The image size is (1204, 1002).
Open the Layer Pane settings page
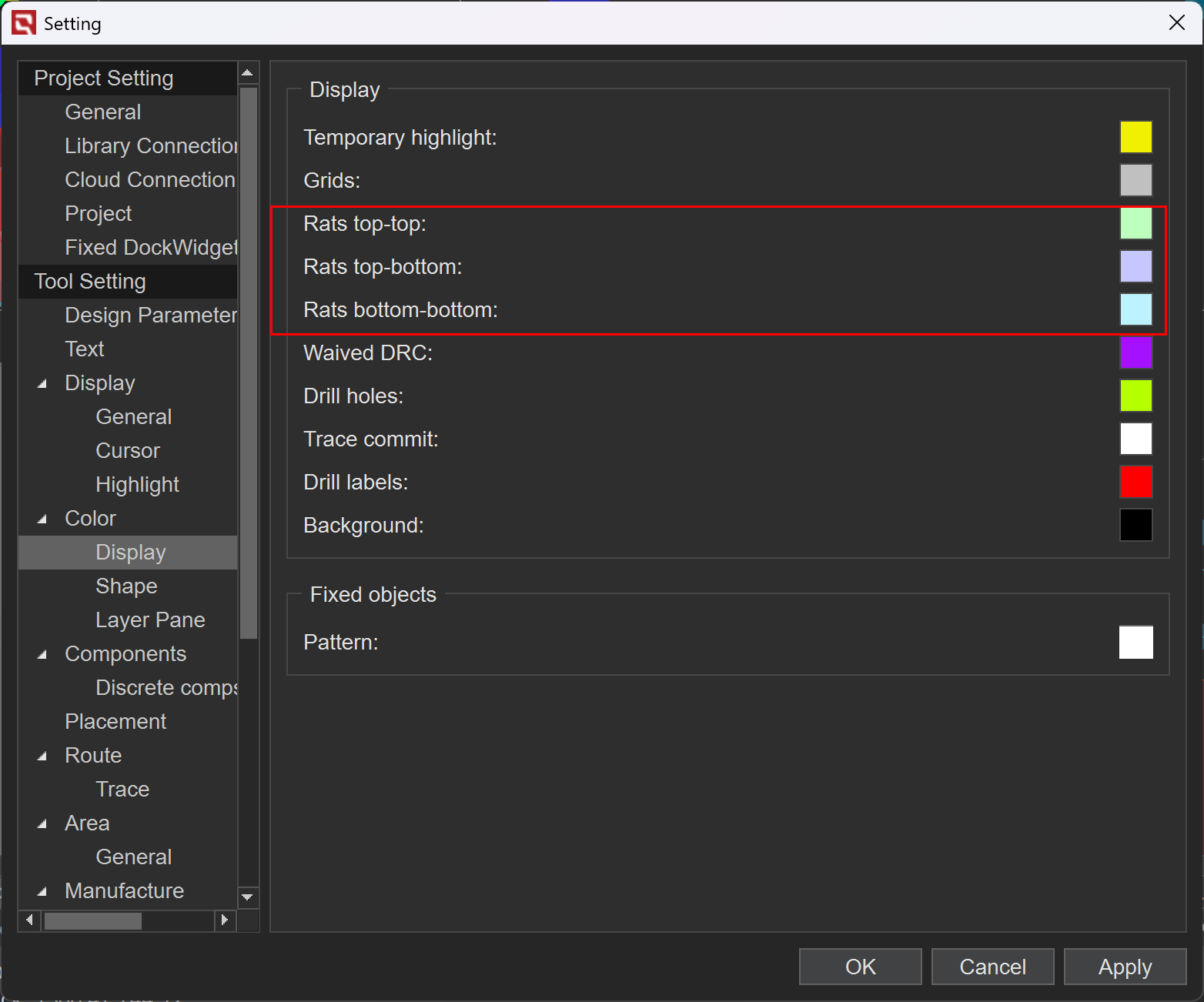click(150, 620)
